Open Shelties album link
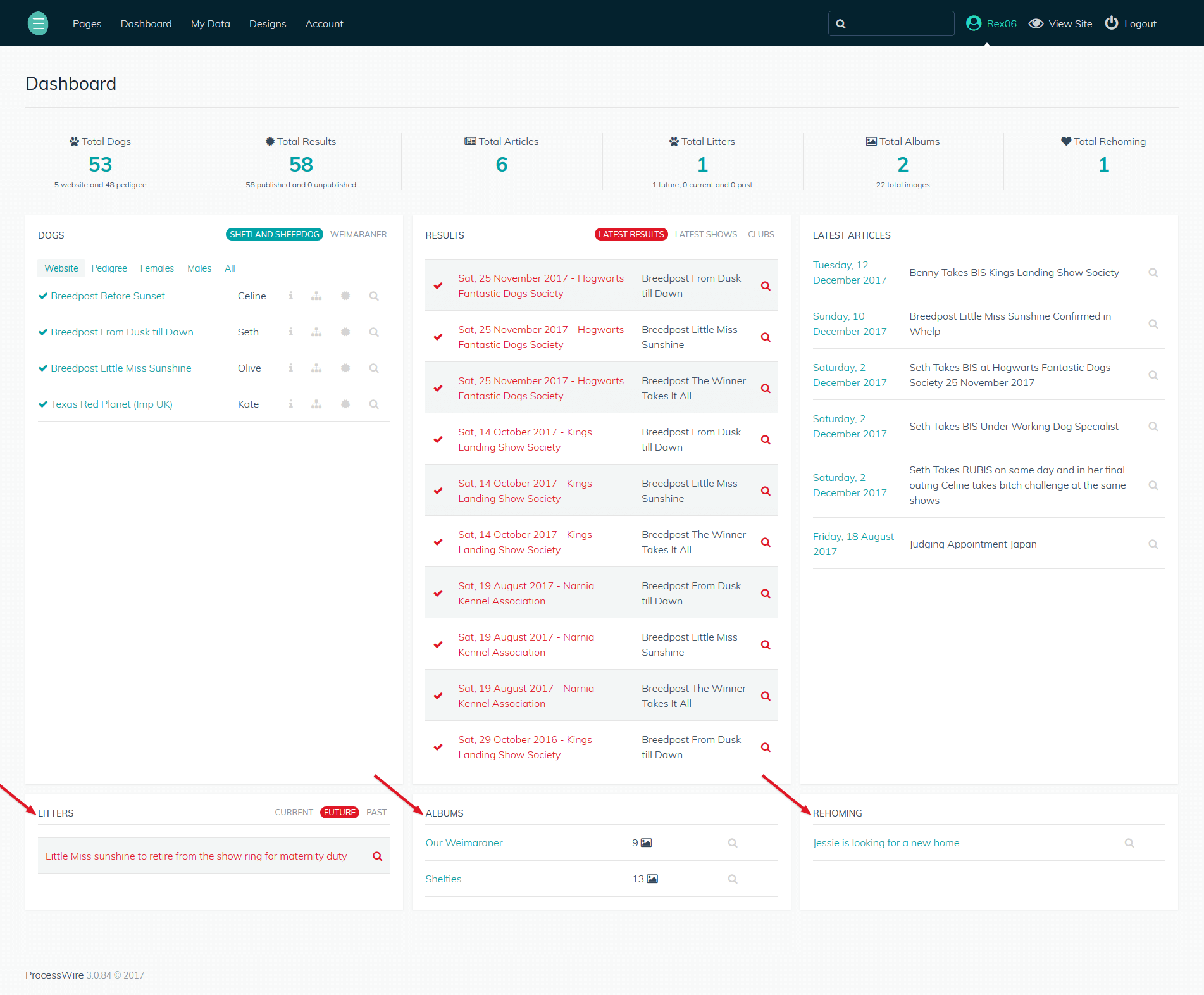Image resolution: width=1204 pixels, height=995 pixels. [x=443, y=879]
